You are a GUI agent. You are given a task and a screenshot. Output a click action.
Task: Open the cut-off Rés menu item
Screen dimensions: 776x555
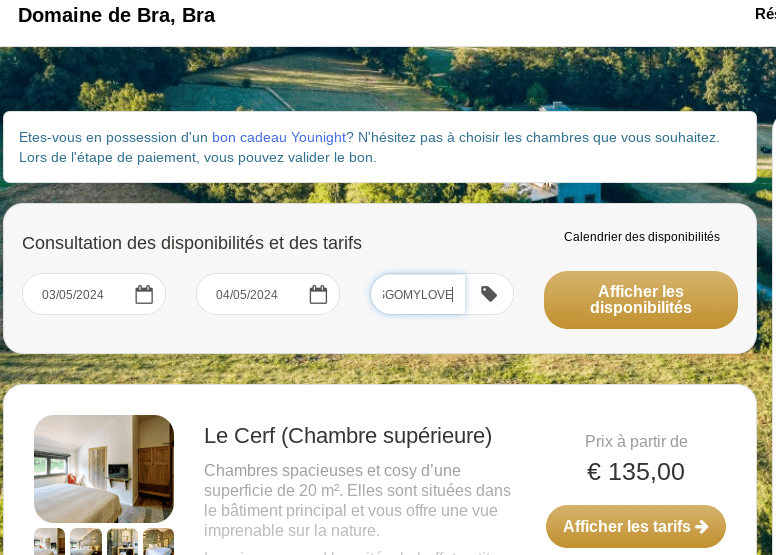coord(764,14)
